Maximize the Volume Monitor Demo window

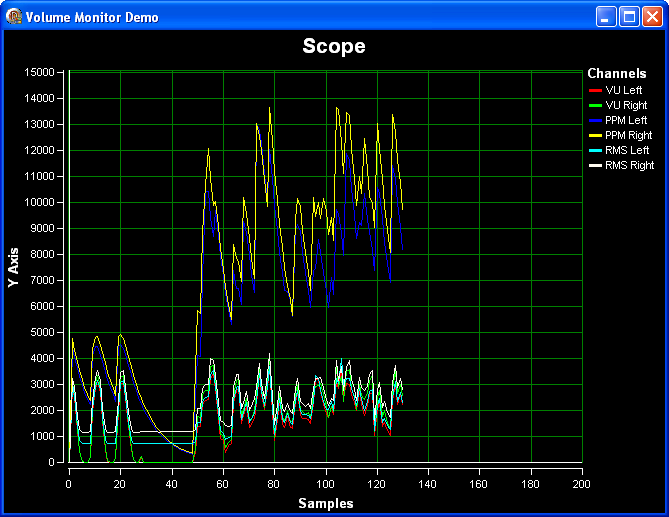point(630,17)
